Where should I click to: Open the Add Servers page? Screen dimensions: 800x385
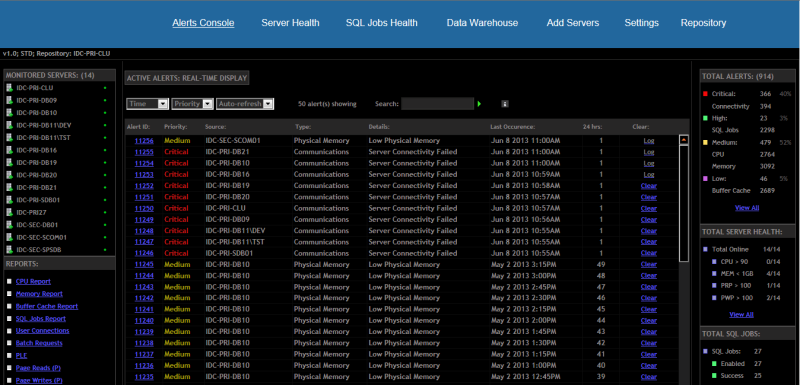point(573,22)
